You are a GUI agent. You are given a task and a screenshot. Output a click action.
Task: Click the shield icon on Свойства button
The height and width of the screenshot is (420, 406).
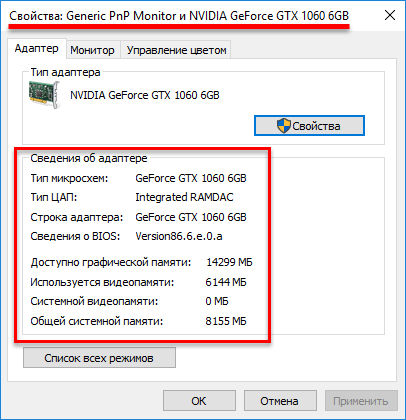(x=284, y=126)
